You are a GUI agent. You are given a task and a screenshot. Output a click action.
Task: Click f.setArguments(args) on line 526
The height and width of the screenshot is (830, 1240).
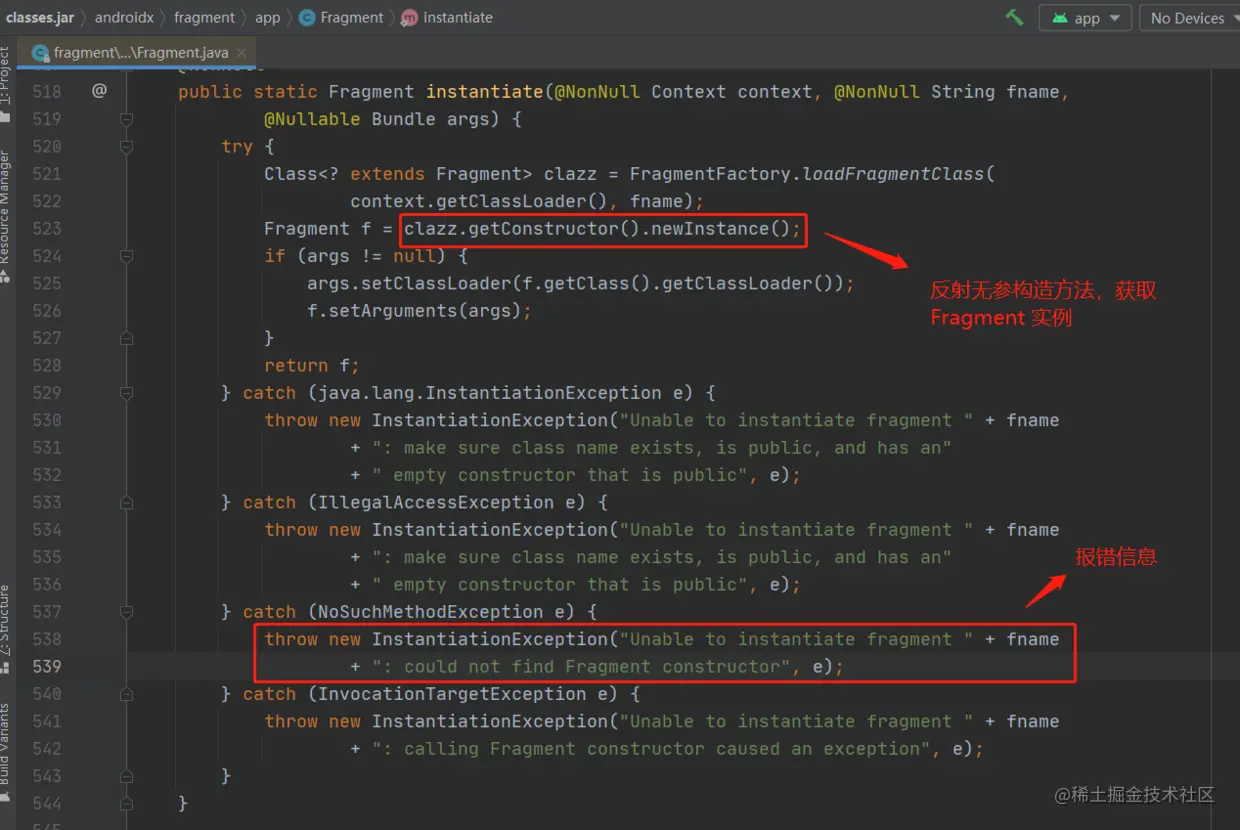coord(414,311)
